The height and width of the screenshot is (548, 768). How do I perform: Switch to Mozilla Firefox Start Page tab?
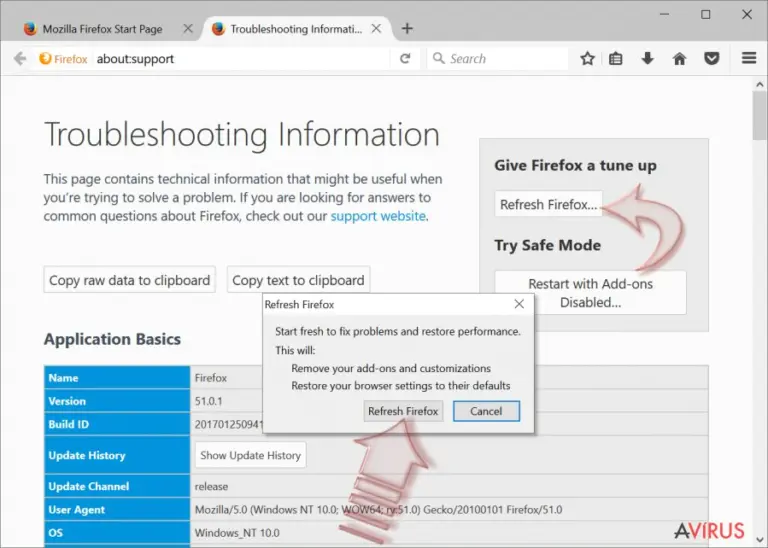(102, 29)
